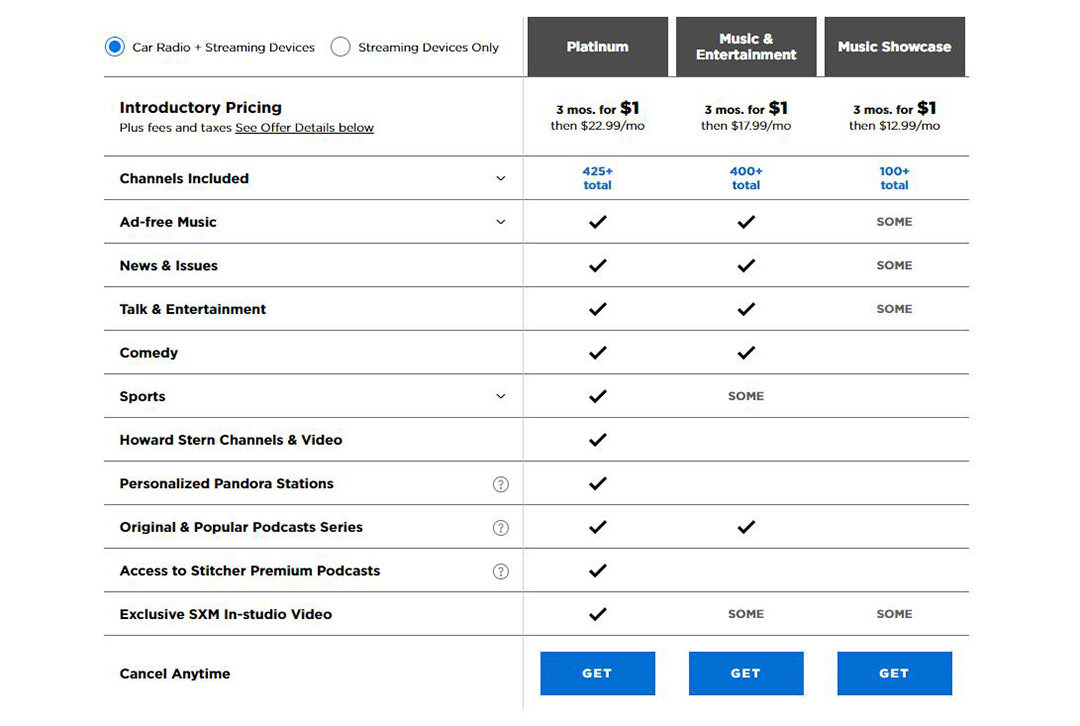The width and height of the screenshot is (1080, 726).
Task: Expand the Ad-free Music row
Action: coord(501,222)
